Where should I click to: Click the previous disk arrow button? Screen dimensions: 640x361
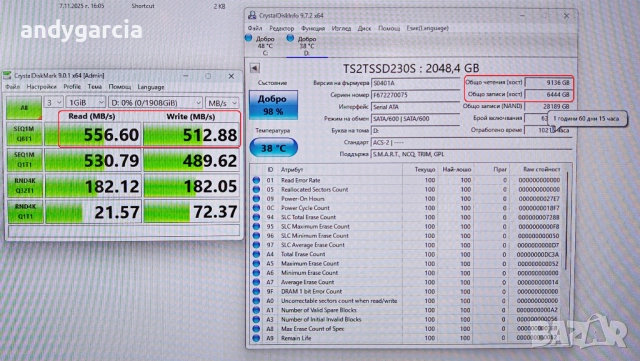(x=255, y=68)
